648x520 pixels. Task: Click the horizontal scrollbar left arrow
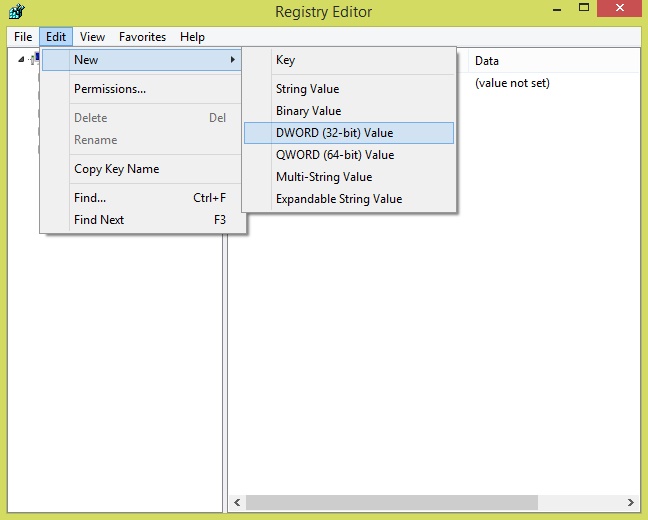[237, 502]
